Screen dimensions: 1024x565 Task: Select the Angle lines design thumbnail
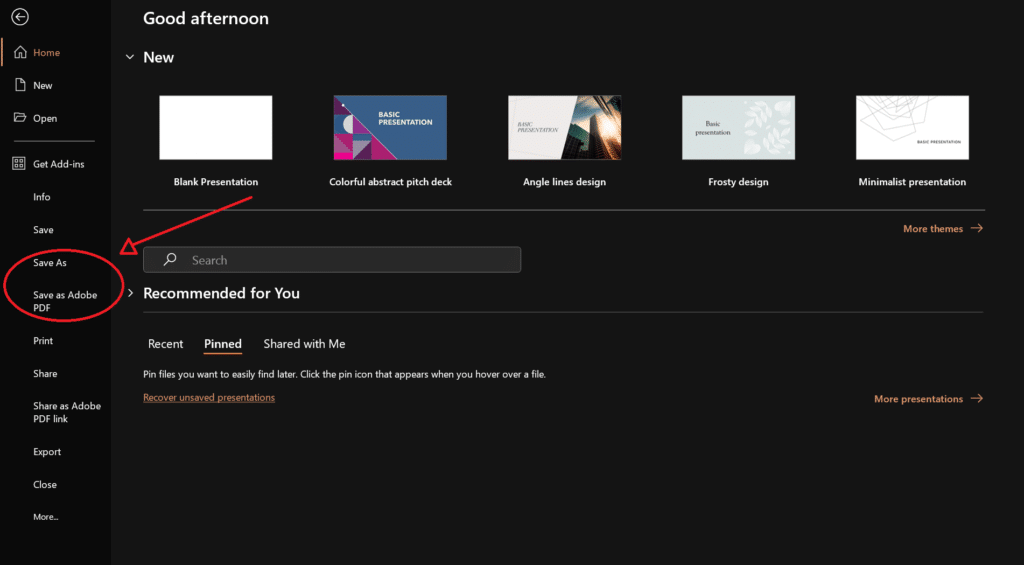click(x=564, y=127)
